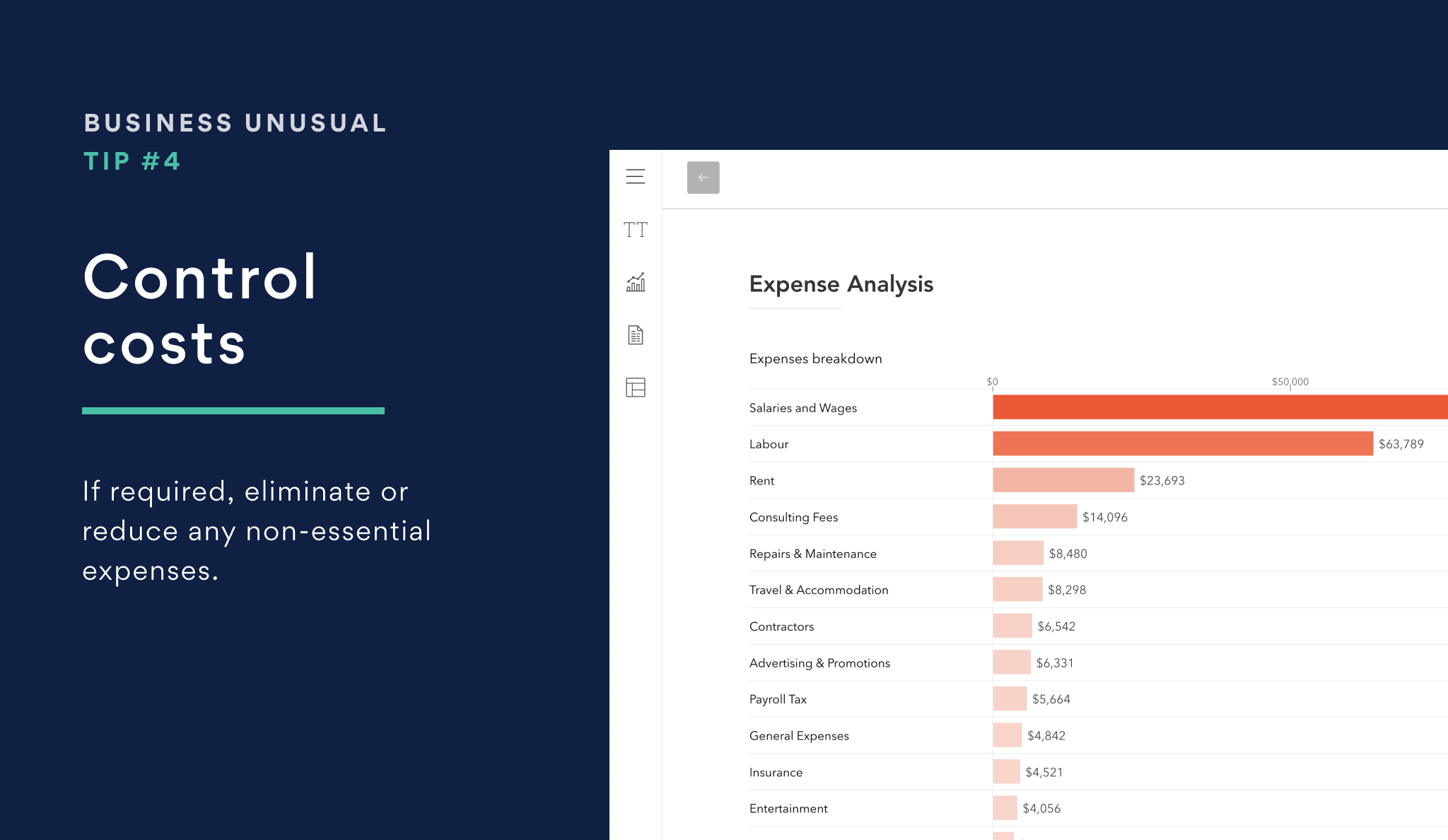Select the Entertainment row label
Screen dimensions: 1448x840
click(x=788, y=808)
